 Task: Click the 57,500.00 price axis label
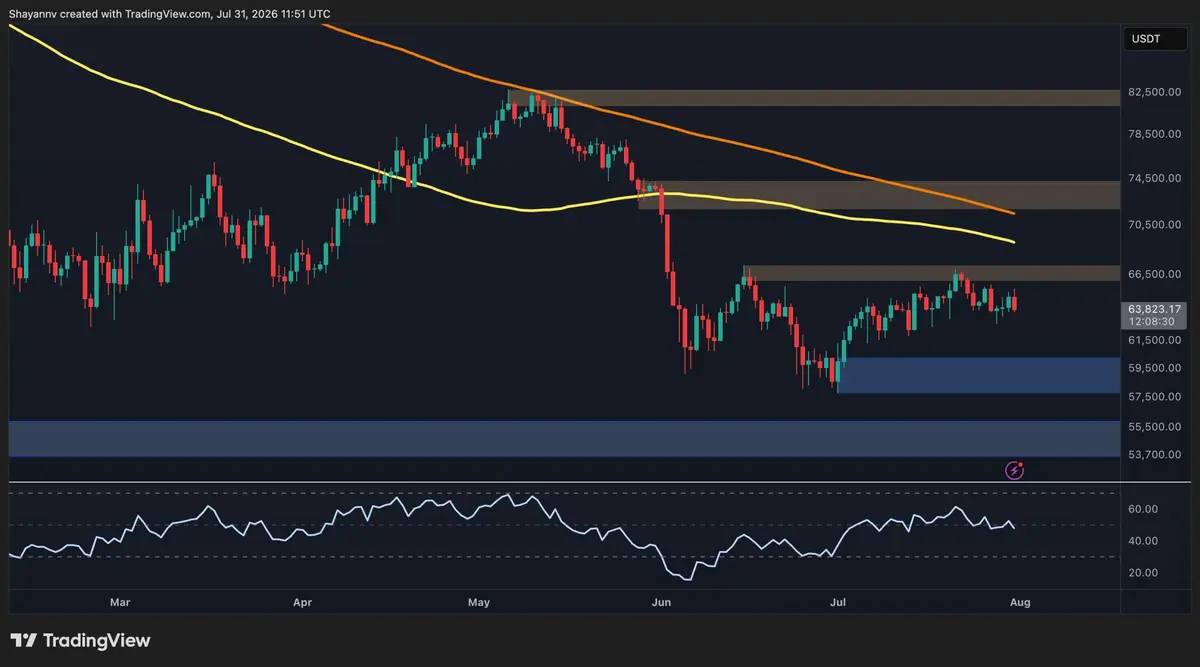(1155, 397)
